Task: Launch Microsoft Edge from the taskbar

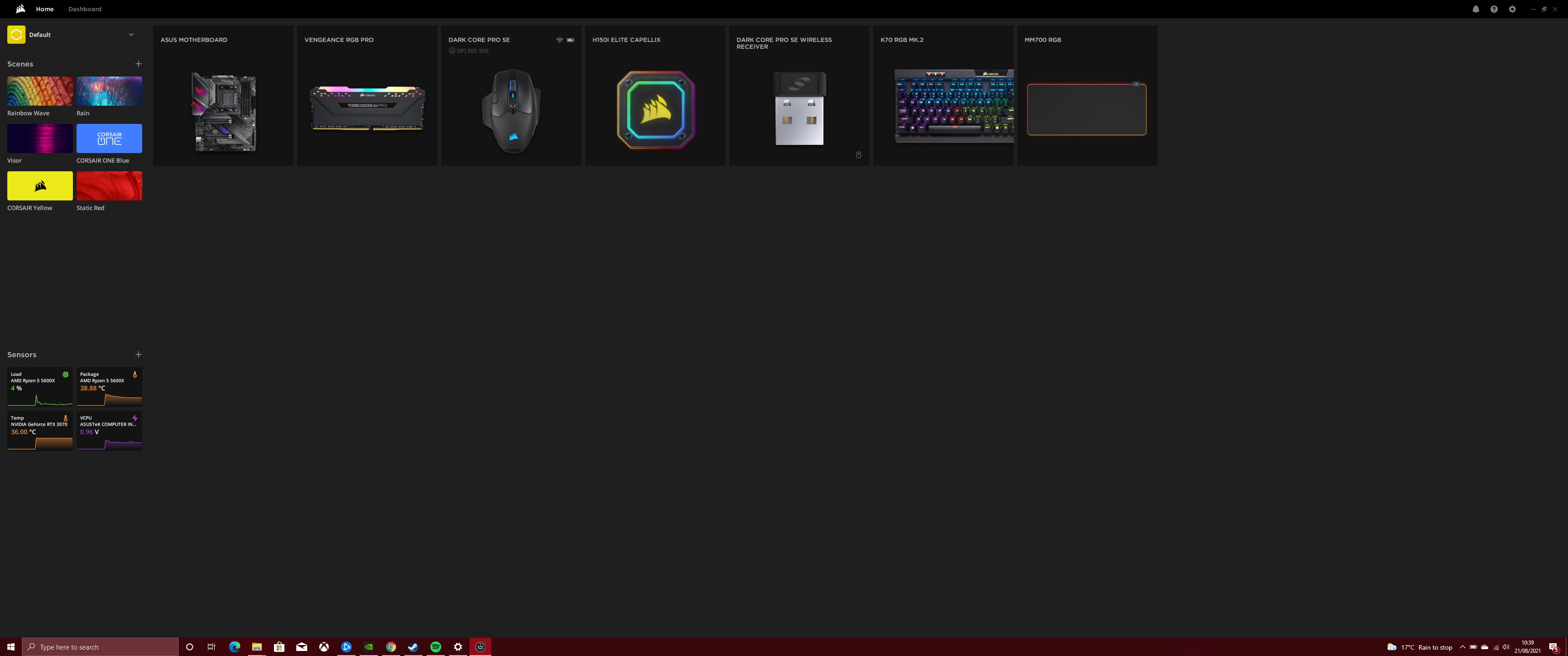Action: point(234,647)
